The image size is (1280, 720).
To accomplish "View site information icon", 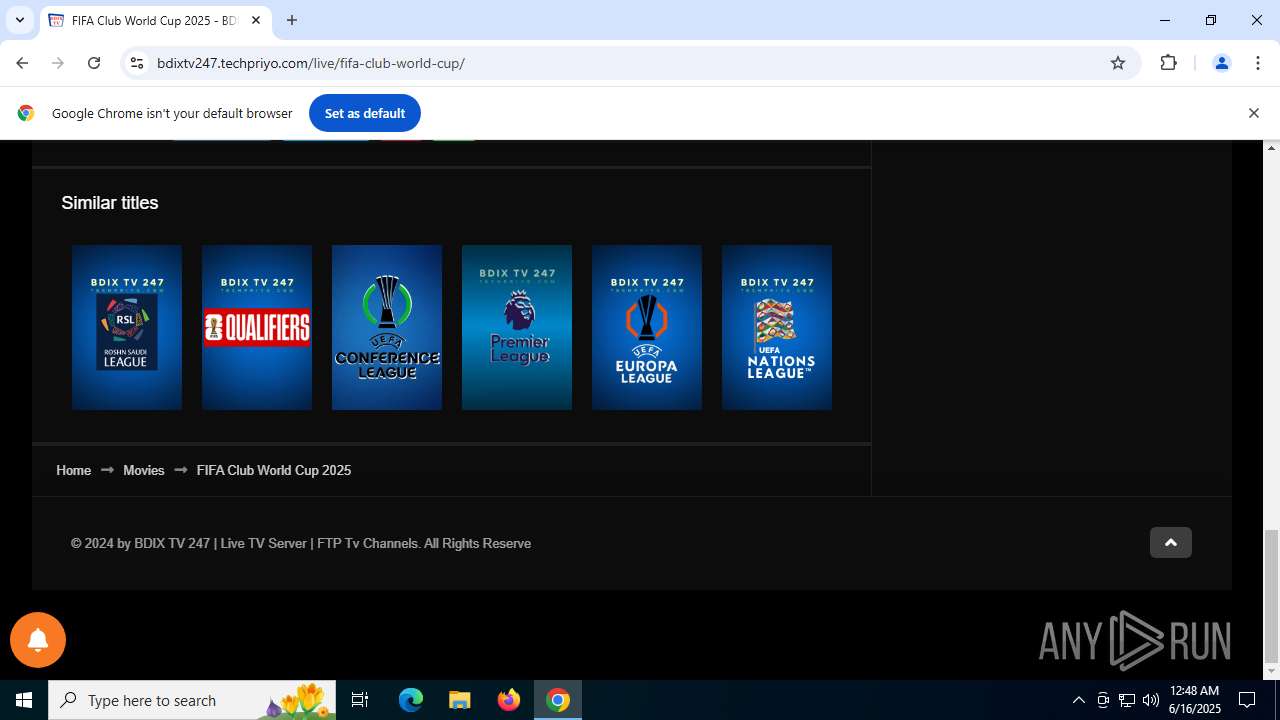I will pyautogui.click(x=137, y=63).
